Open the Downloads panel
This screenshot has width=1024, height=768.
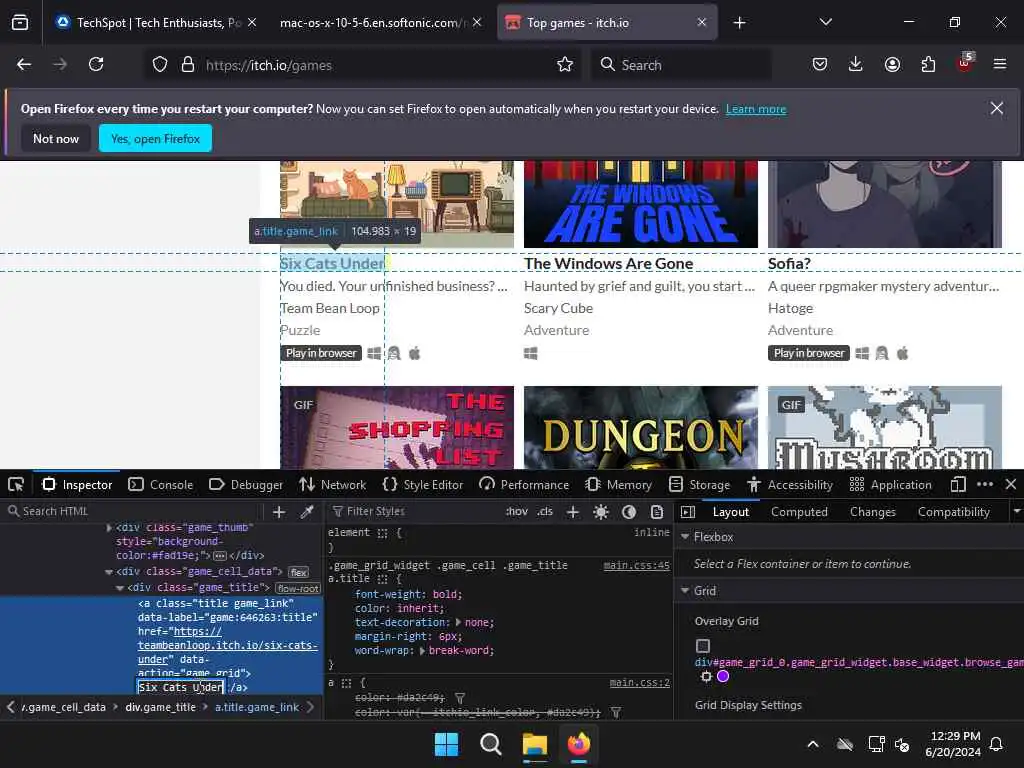click(856, 64)
